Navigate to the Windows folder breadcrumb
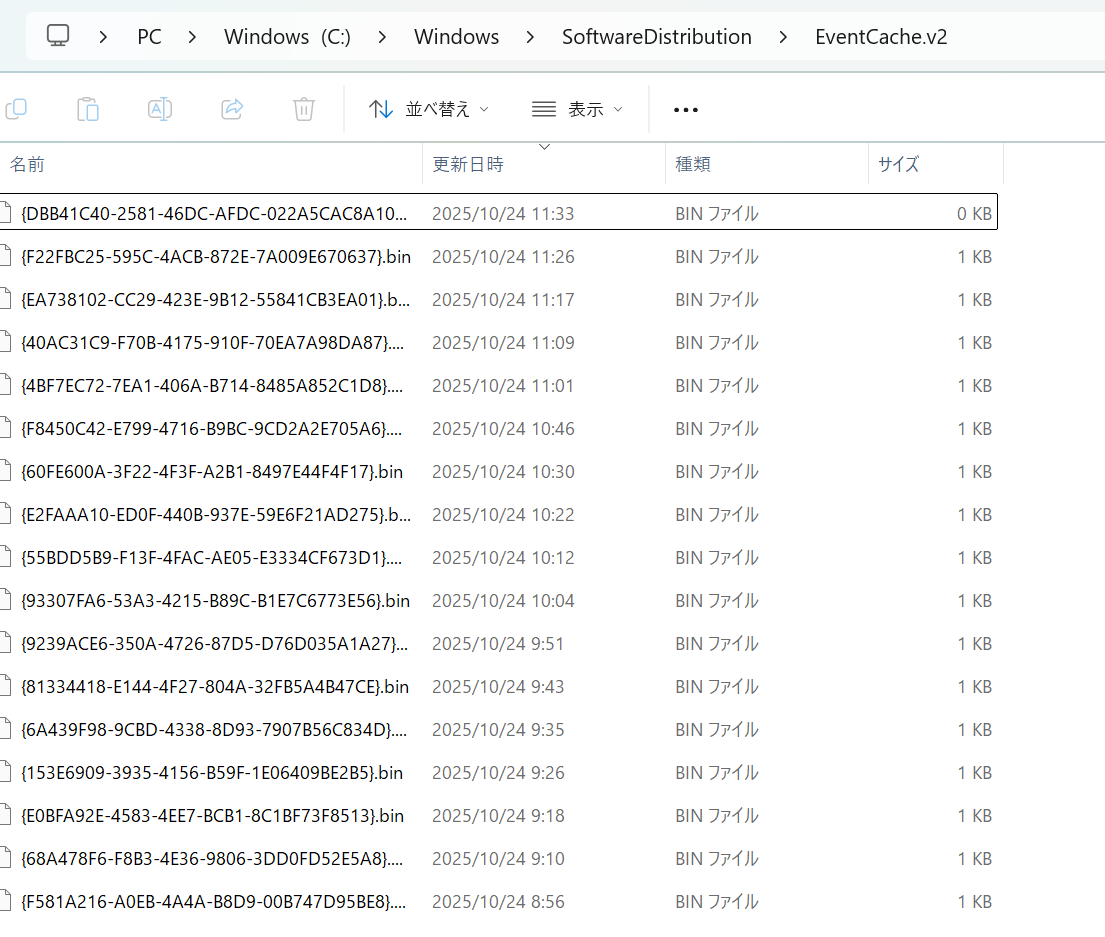This screenshot has height=937, width=1105. point(457,37)
